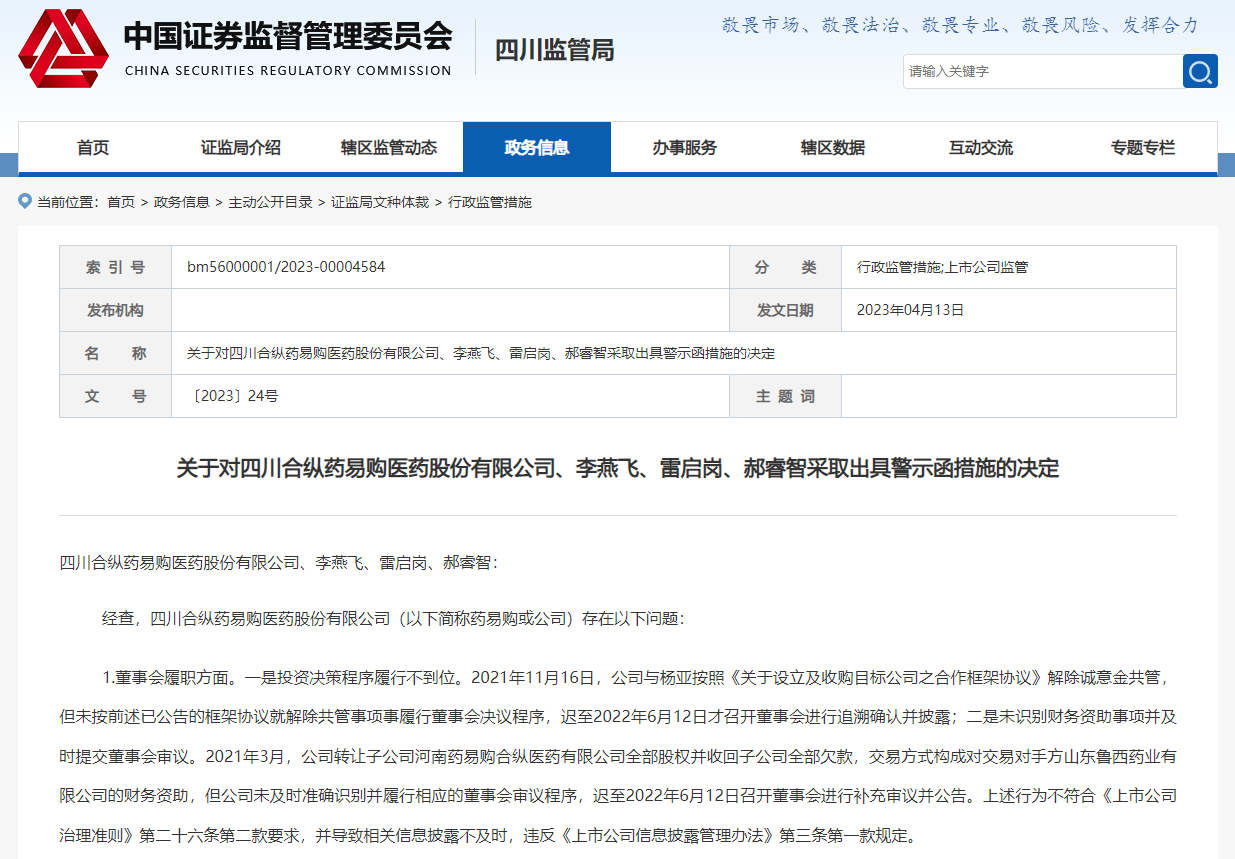Click the 发布机构 table header cell
The height and width of the screenshot is (859, 1235).
(x=116, y=310)
